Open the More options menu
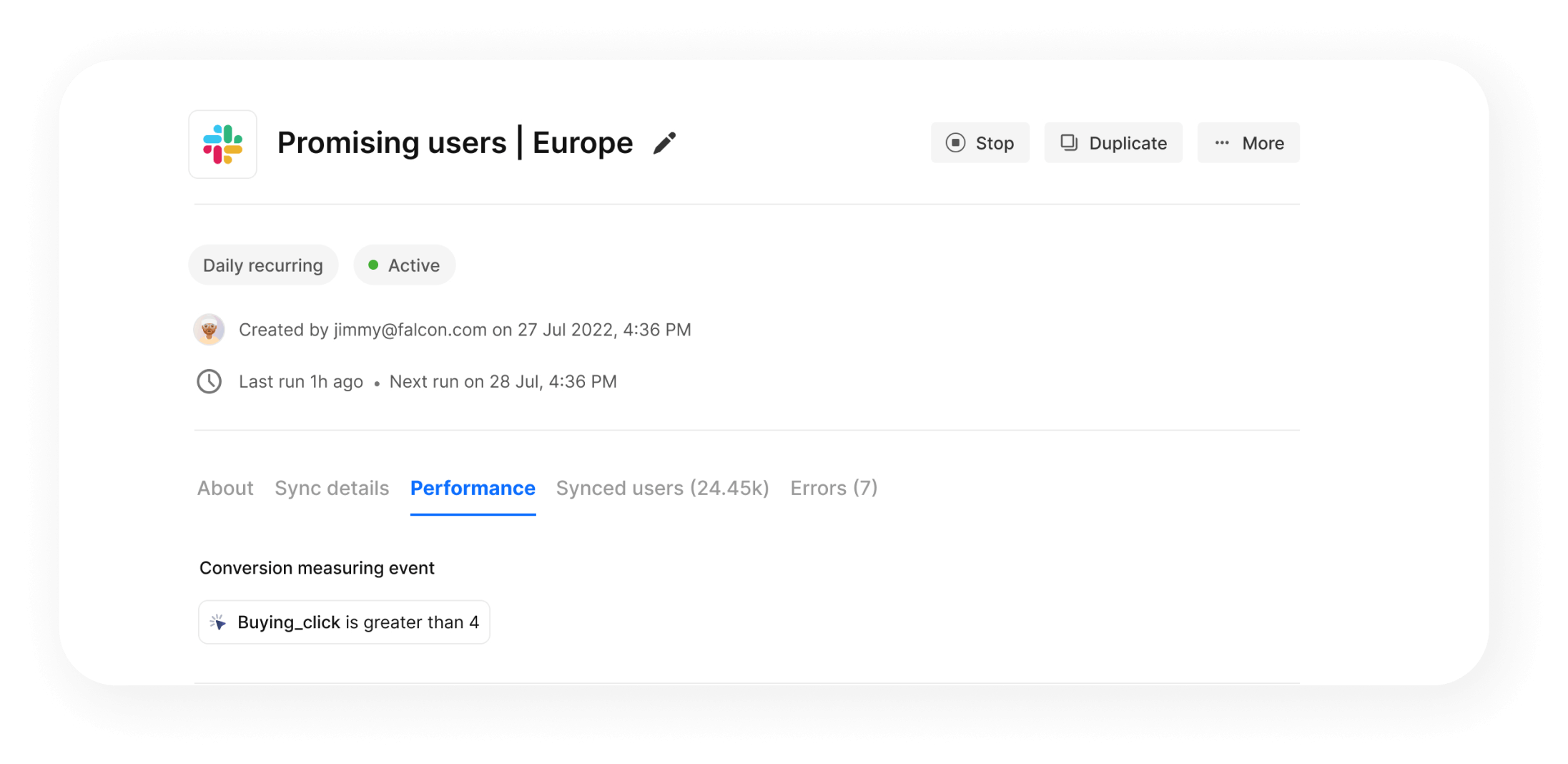 click(1248, 143)
